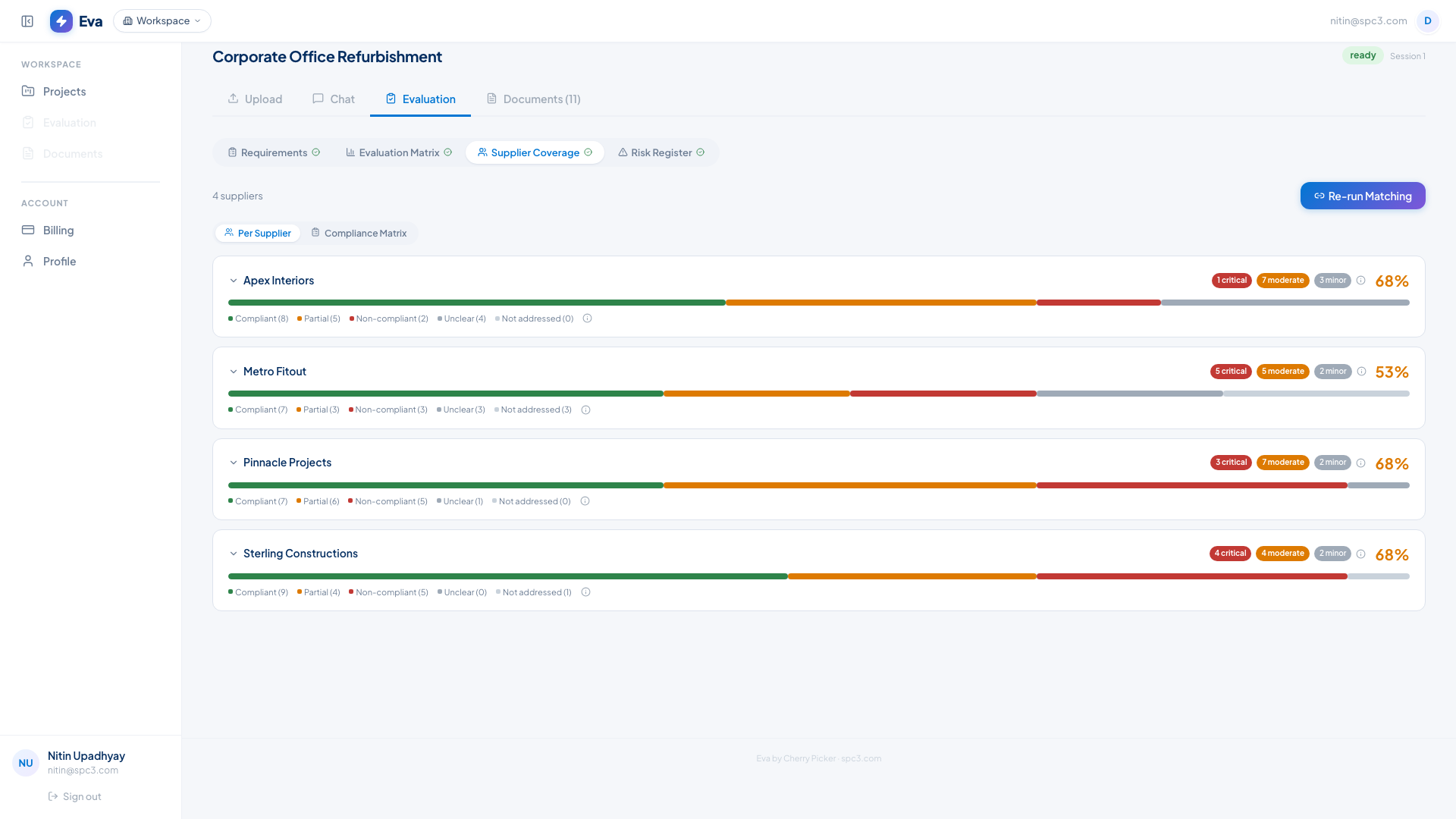Viewport: 1456px width, 819px height.
Task: Open the Billing page in the sidebar
Action: (x=58, y=231)
